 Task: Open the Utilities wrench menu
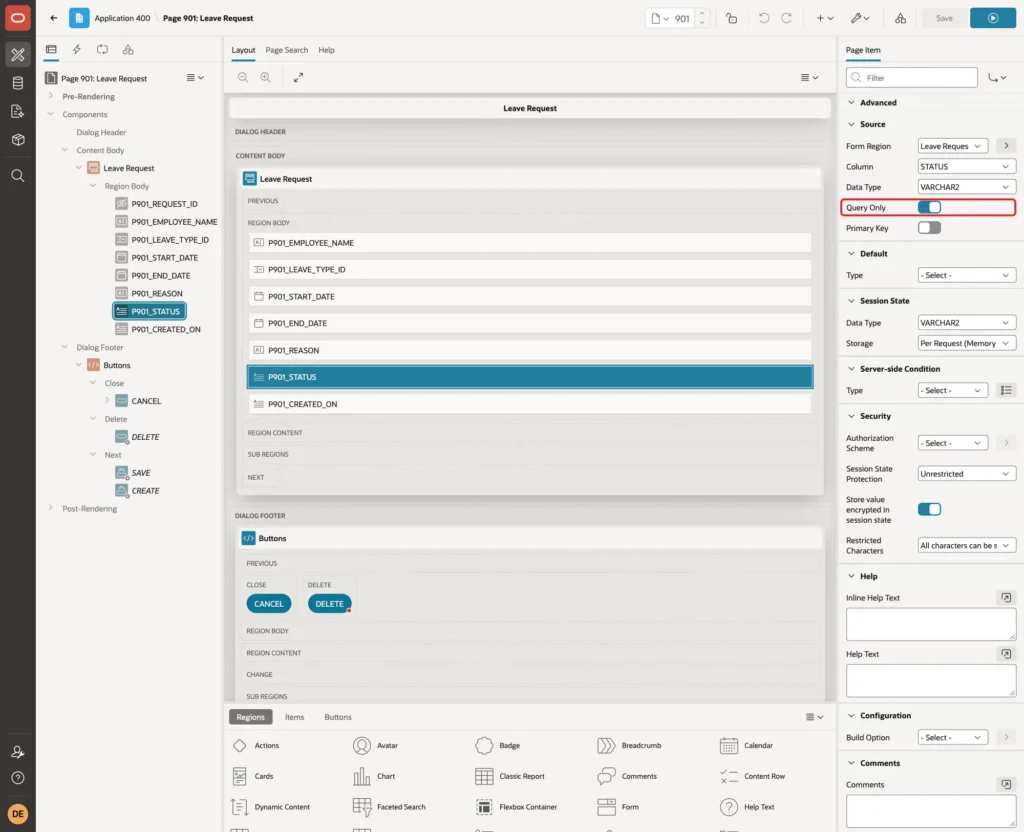860,18
